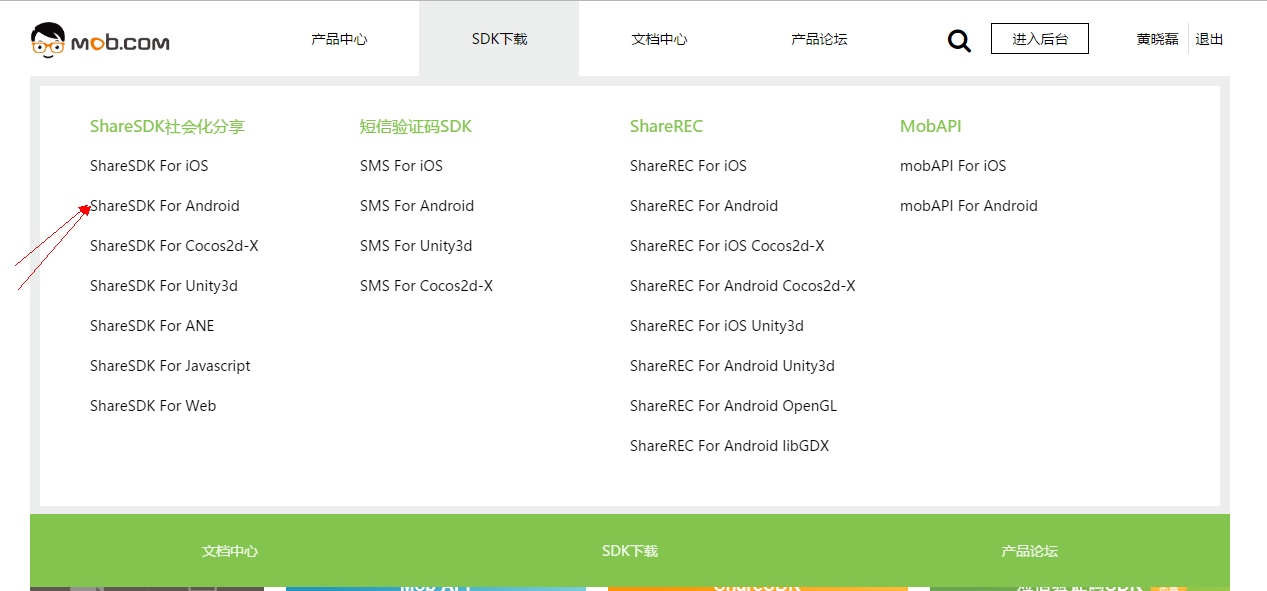Choose ShareSDK For Android
Screen dimensions: 1267x591
tap(165, 206)
